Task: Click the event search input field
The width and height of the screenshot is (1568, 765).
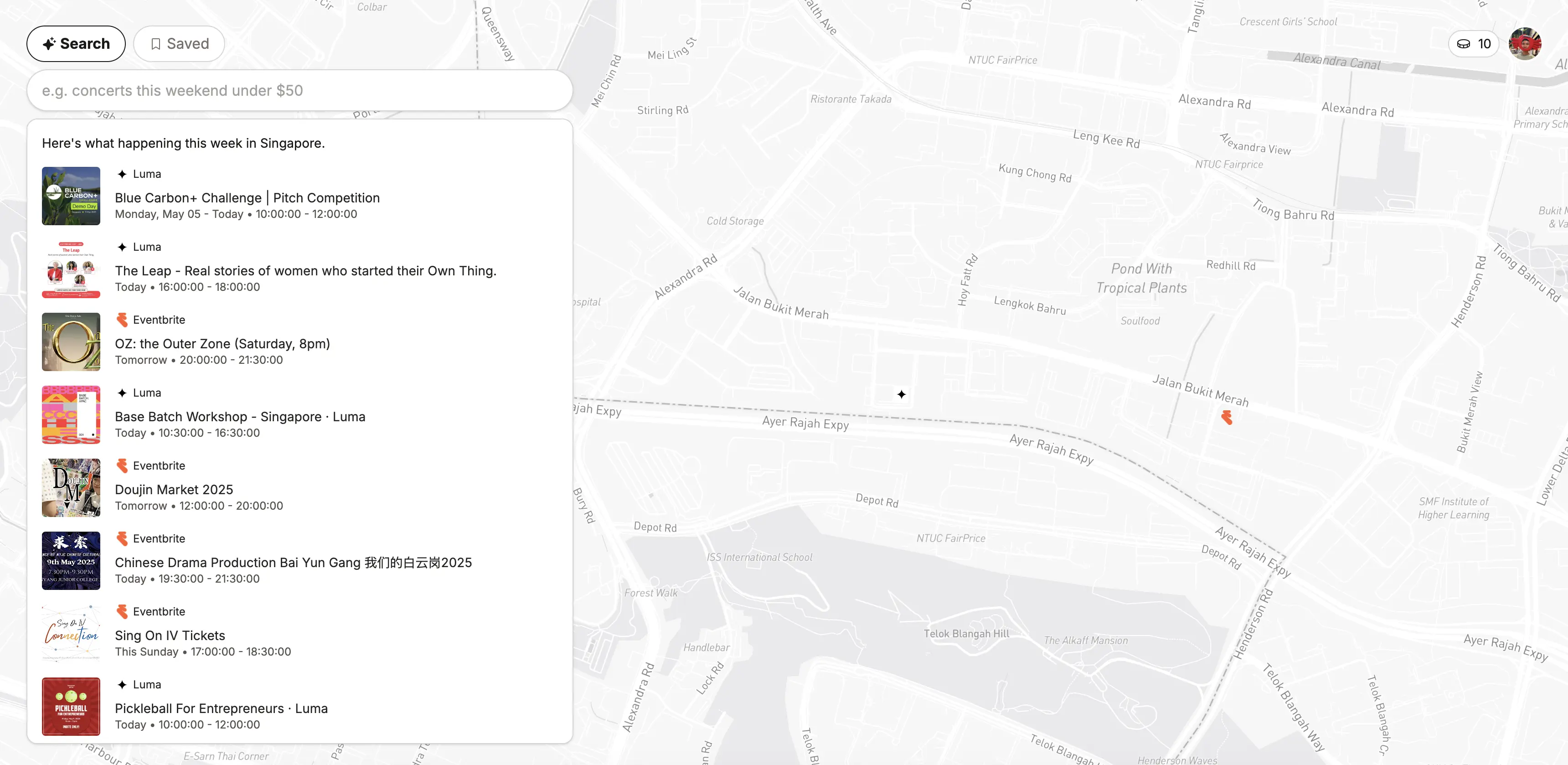Action: point(299,90)
